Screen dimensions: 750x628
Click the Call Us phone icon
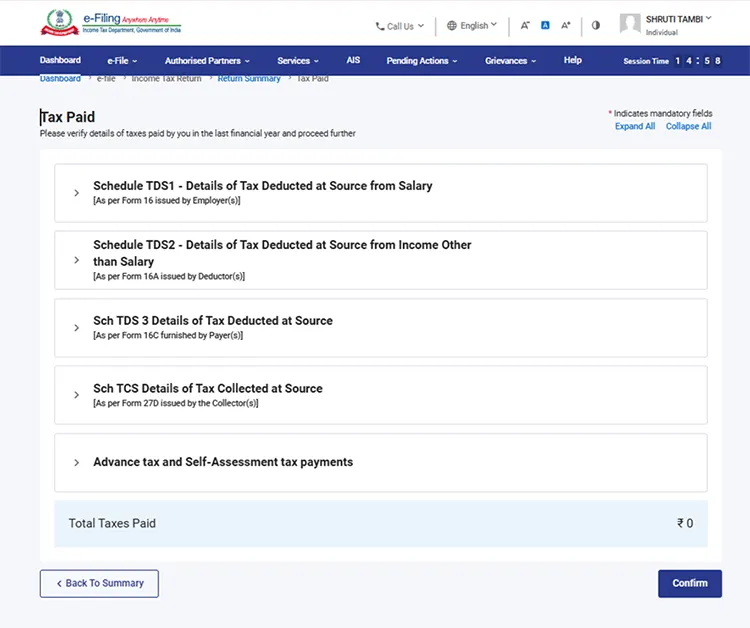[380, 26]
